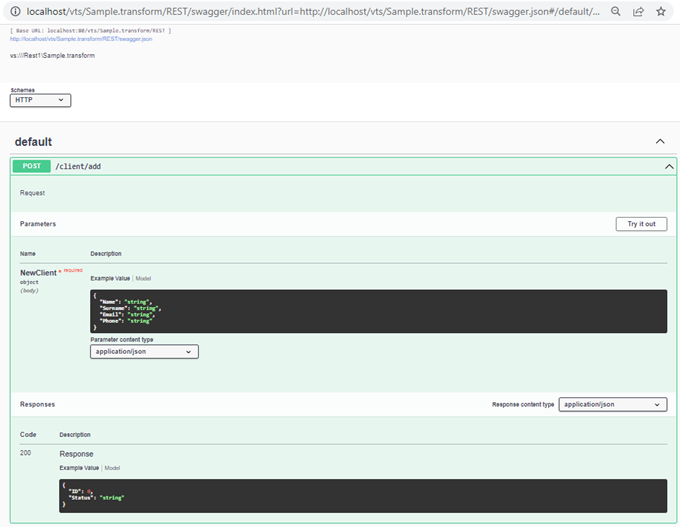Bookmark this page with the star icon
This screenshot has width=680, height=527.
point(660,12)
